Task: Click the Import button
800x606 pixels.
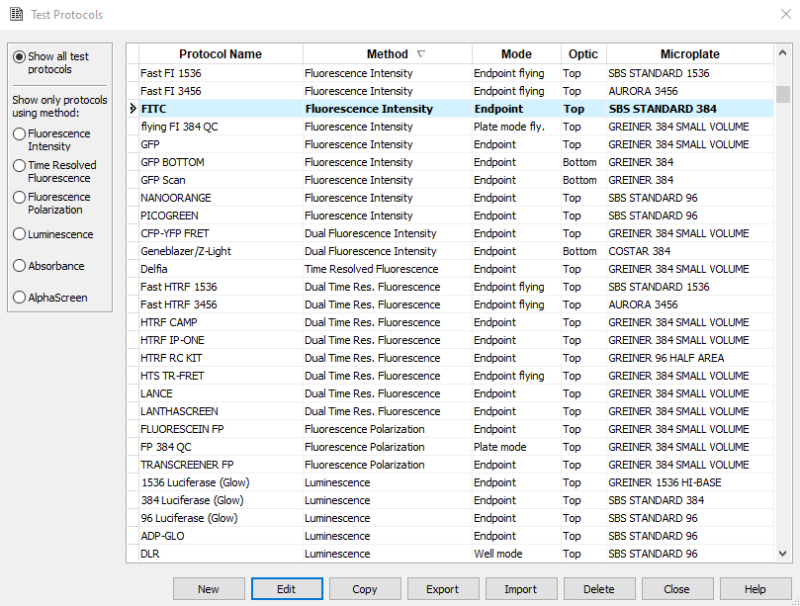Action: pos(521,589)
